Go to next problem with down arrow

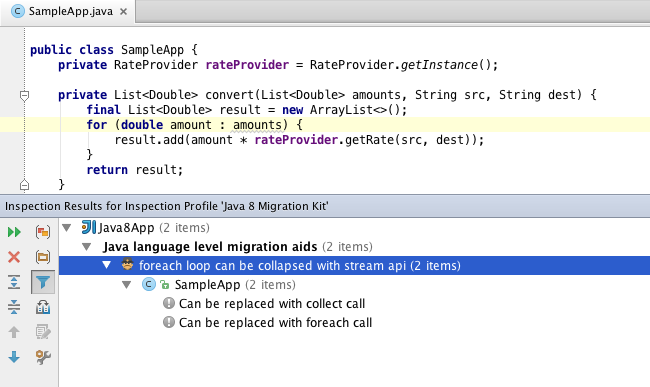(x=14, y=357)
